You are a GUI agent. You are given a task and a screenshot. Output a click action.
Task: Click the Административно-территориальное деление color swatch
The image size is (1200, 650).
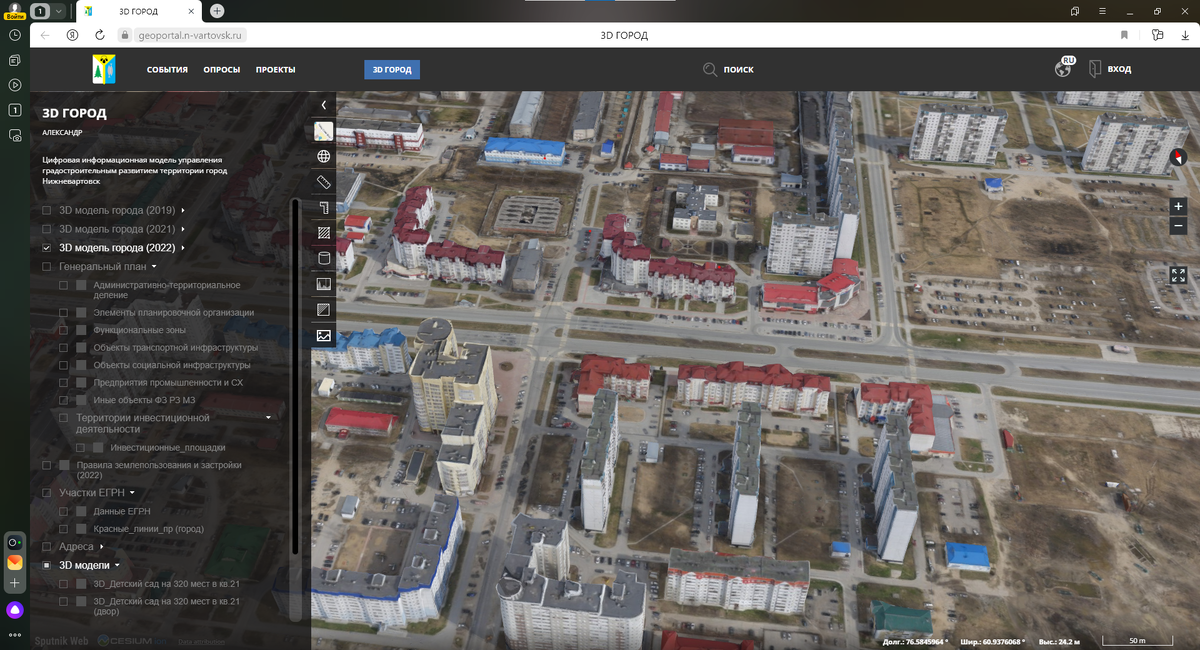click(x=82, y=285)
